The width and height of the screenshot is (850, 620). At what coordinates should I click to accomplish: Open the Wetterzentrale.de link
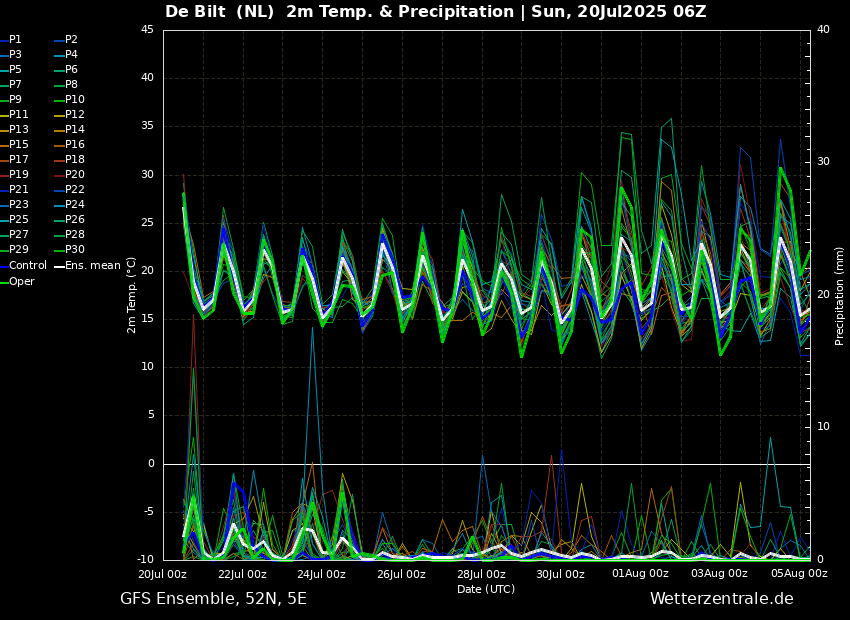point(721,599)
